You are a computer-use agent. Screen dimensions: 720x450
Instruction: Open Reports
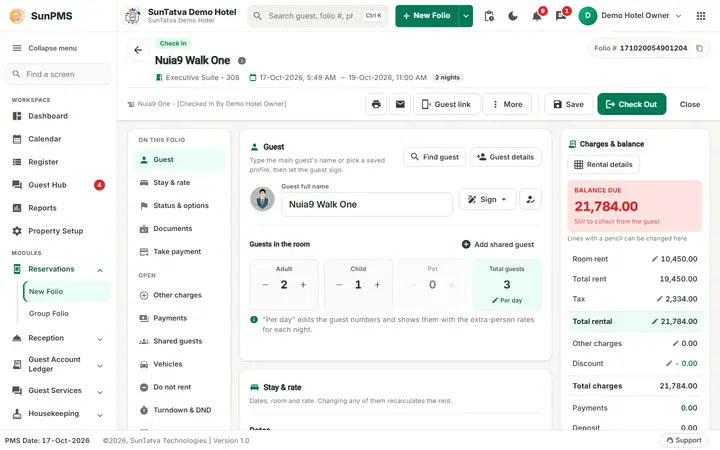pyautogui.click(x=58, y=208)
